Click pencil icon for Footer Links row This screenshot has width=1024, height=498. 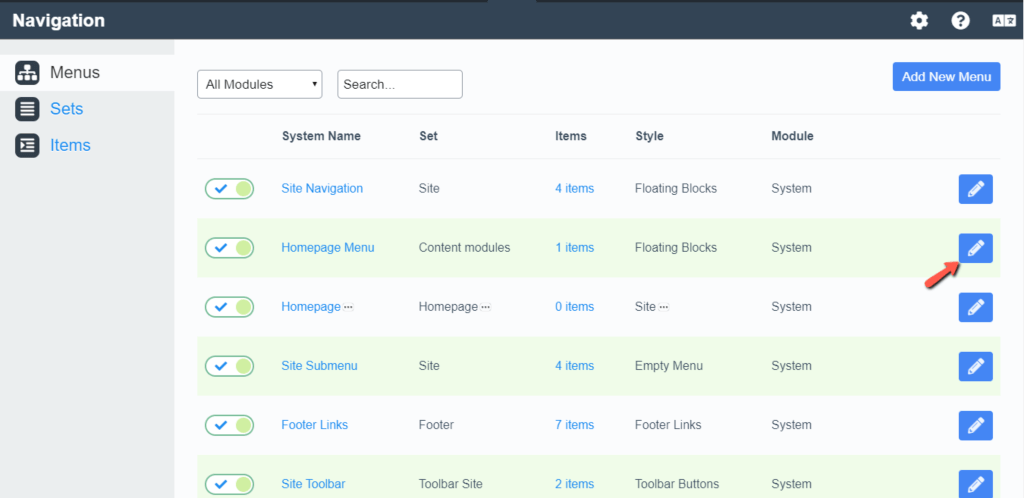pos(975,425)
